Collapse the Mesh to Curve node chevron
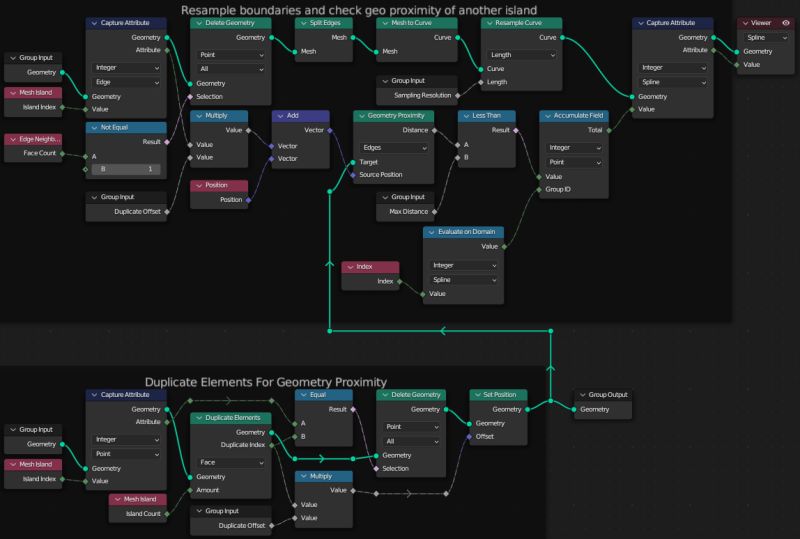The image size is (800, 539). (385, 23)
